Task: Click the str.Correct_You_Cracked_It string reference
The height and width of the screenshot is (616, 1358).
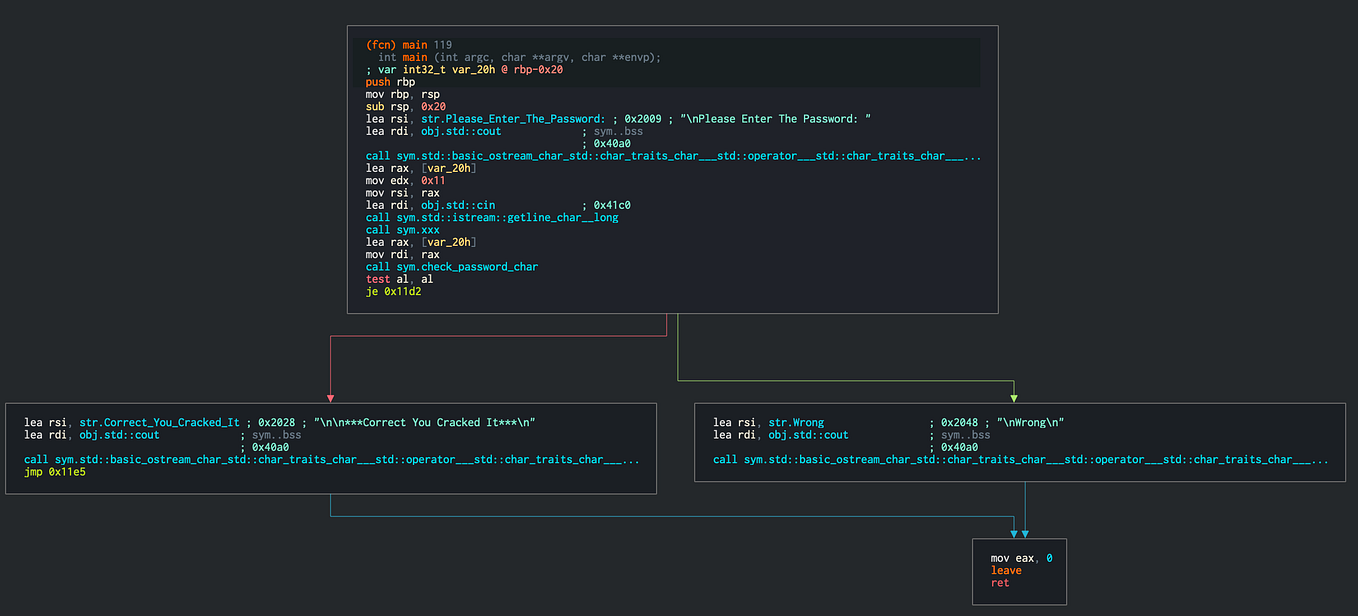Action: [159, 421]
